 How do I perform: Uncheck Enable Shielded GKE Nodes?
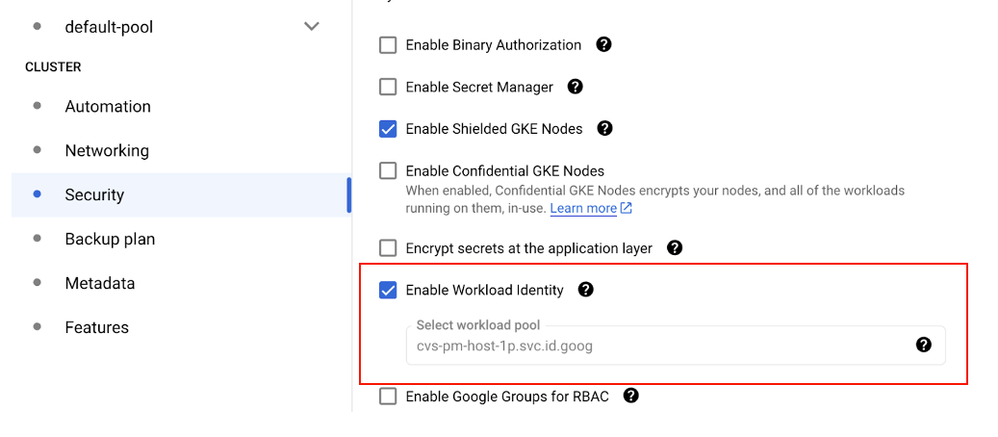(x=388, y=129)
